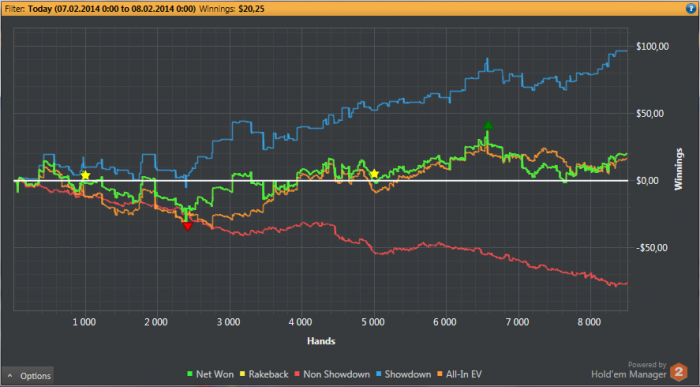Click the $100,00 axis label
This screenshot has height=387, width=700.
coord(652,46)
